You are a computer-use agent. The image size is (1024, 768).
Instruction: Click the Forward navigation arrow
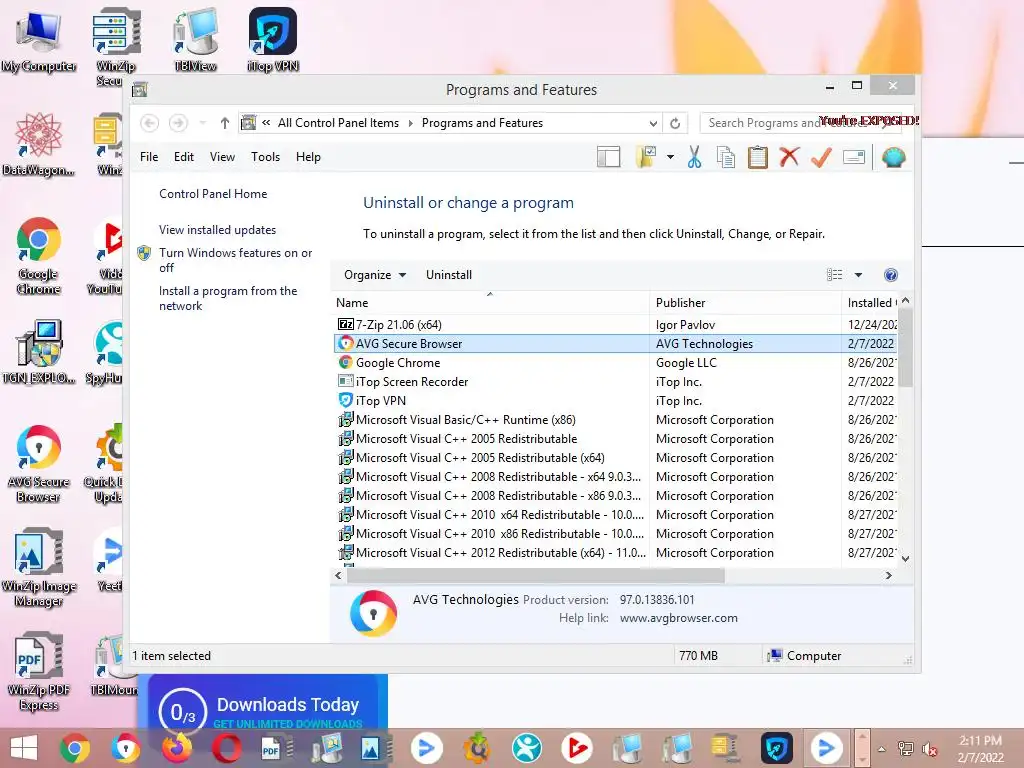tap(178, 123)
